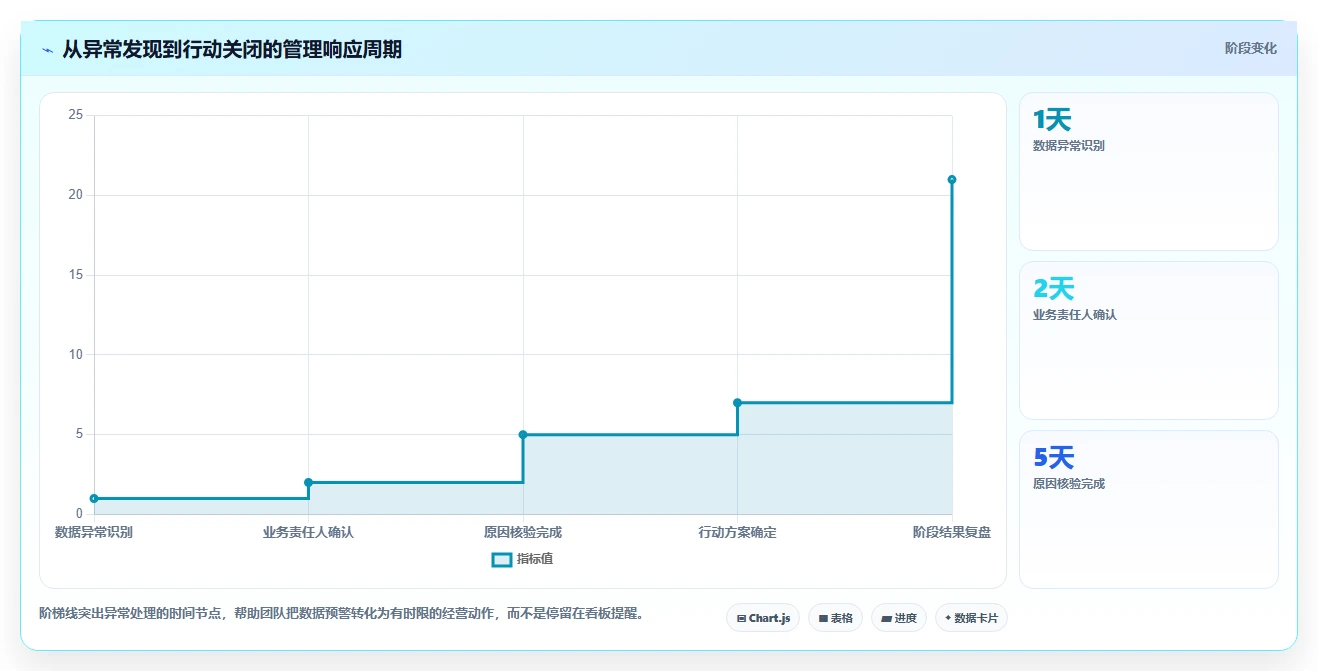Toggle the 指标值 legend swatch
This screenshot has height=671, width=1318.
click(502, 559)
